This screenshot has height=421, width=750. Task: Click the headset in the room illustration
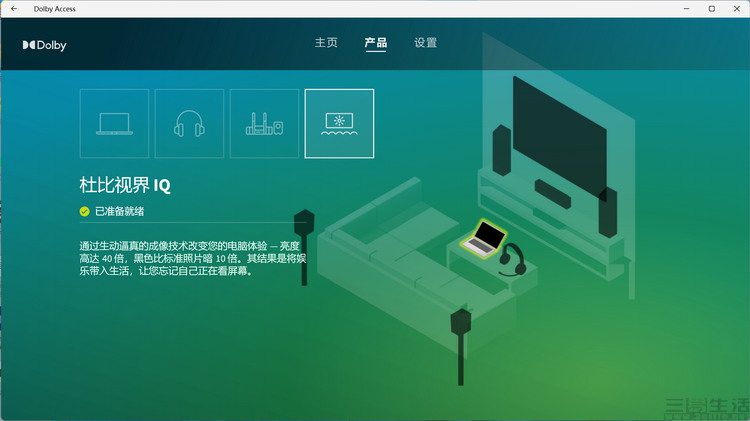tap(513, 258)
